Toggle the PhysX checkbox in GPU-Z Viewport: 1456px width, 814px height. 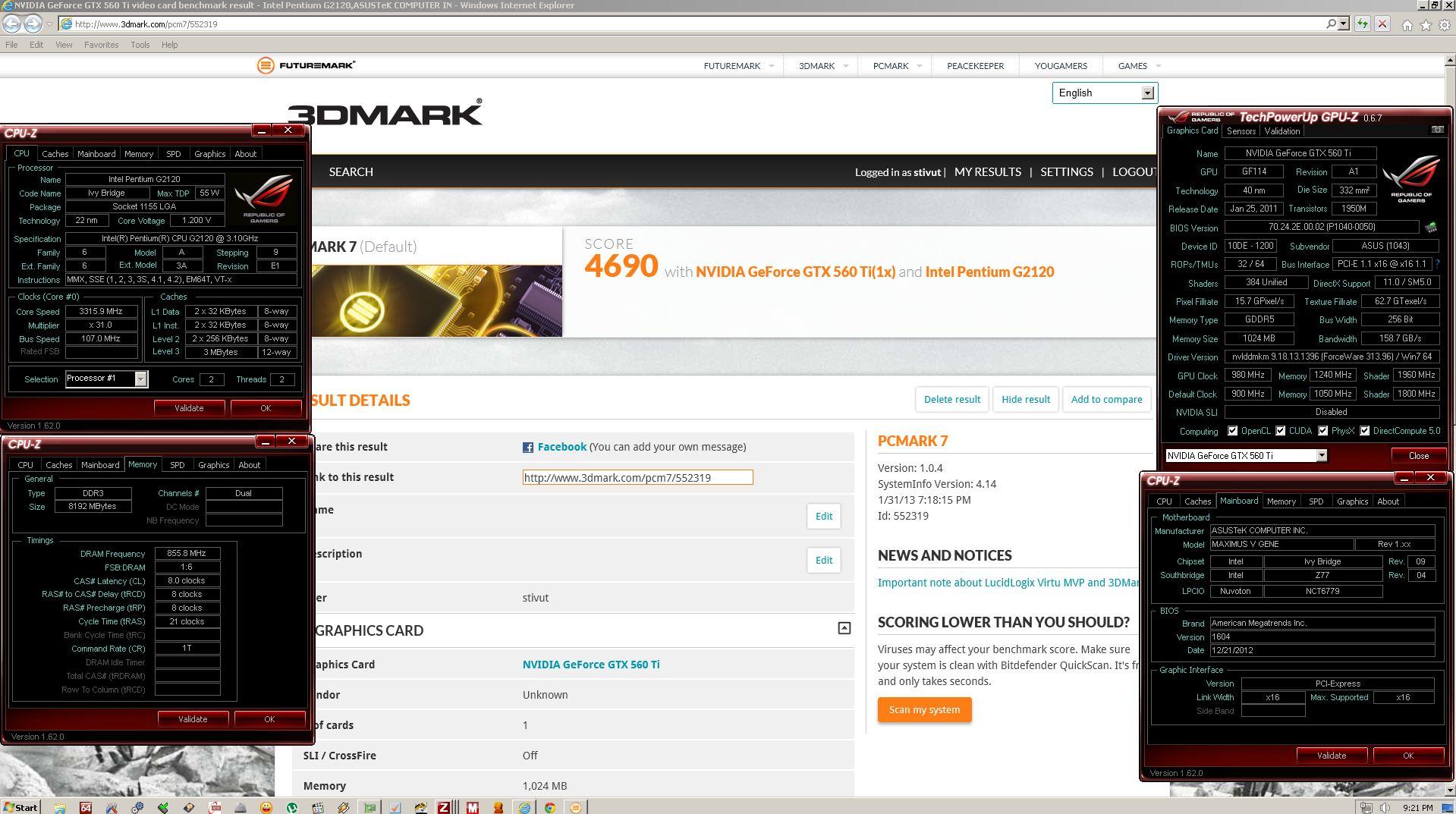pos(1323,431)
